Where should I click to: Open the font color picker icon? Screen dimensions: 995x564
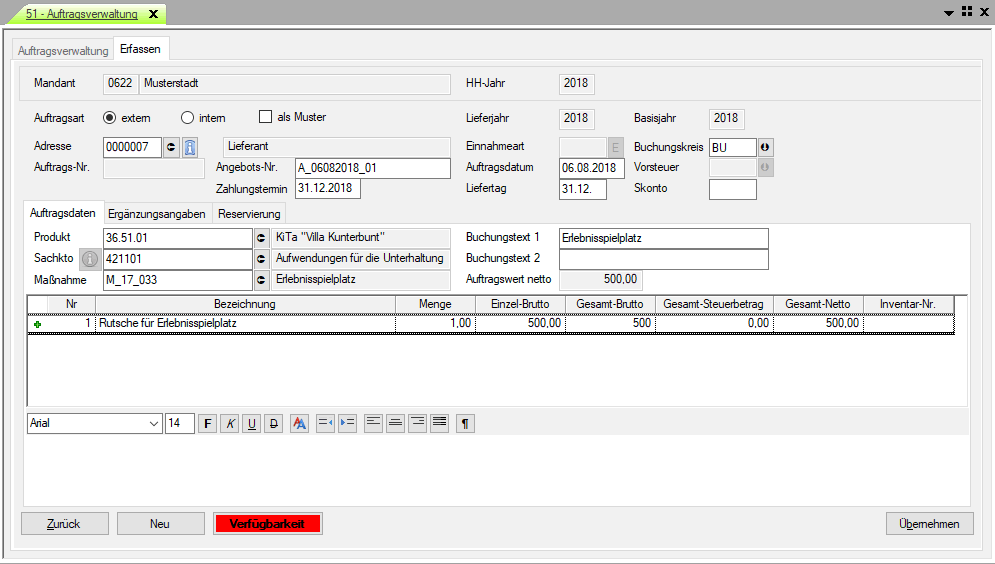299,423
